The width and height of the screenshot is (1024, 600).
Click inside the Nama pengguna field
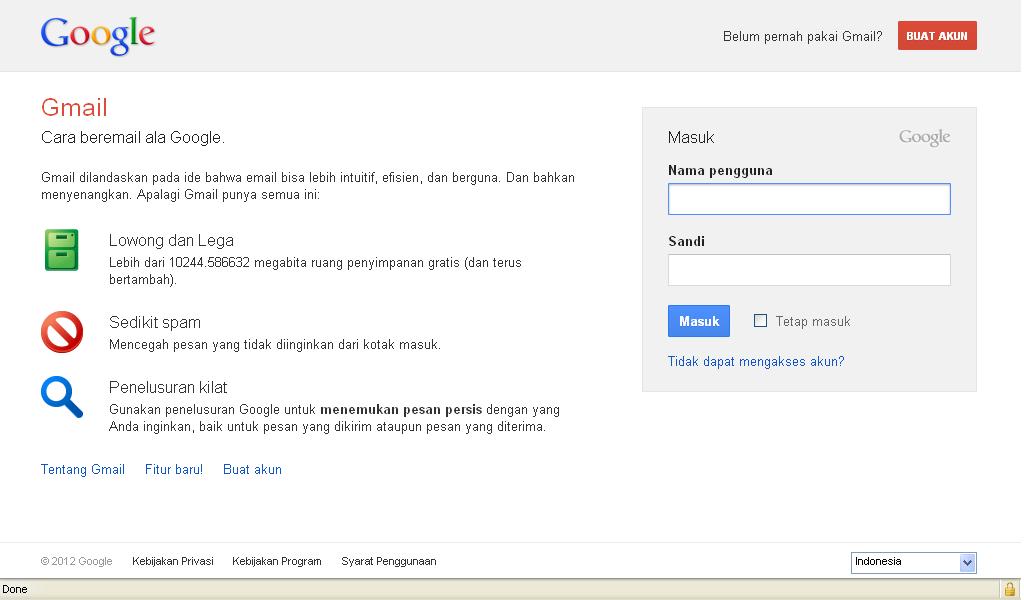[x=808, y=199]
